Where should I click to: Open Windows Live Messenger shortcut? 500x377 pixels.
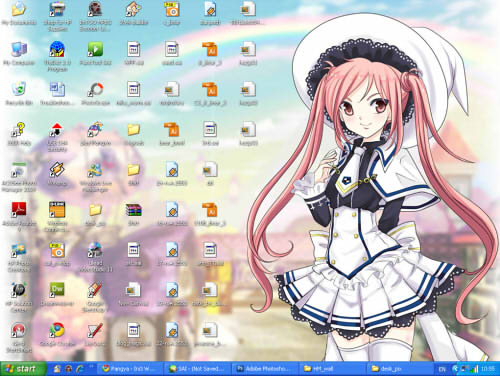coord(96,170)
